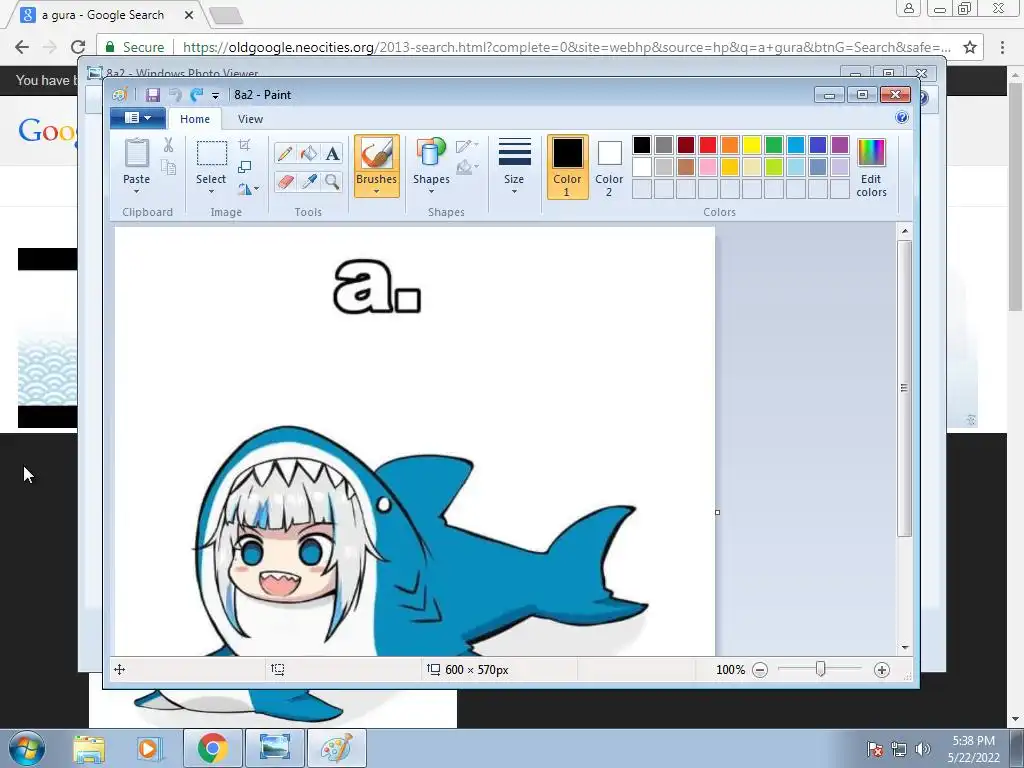Click the Brushes tool icon
Viewport: 1024px width, 768px height.
point(376,154)
